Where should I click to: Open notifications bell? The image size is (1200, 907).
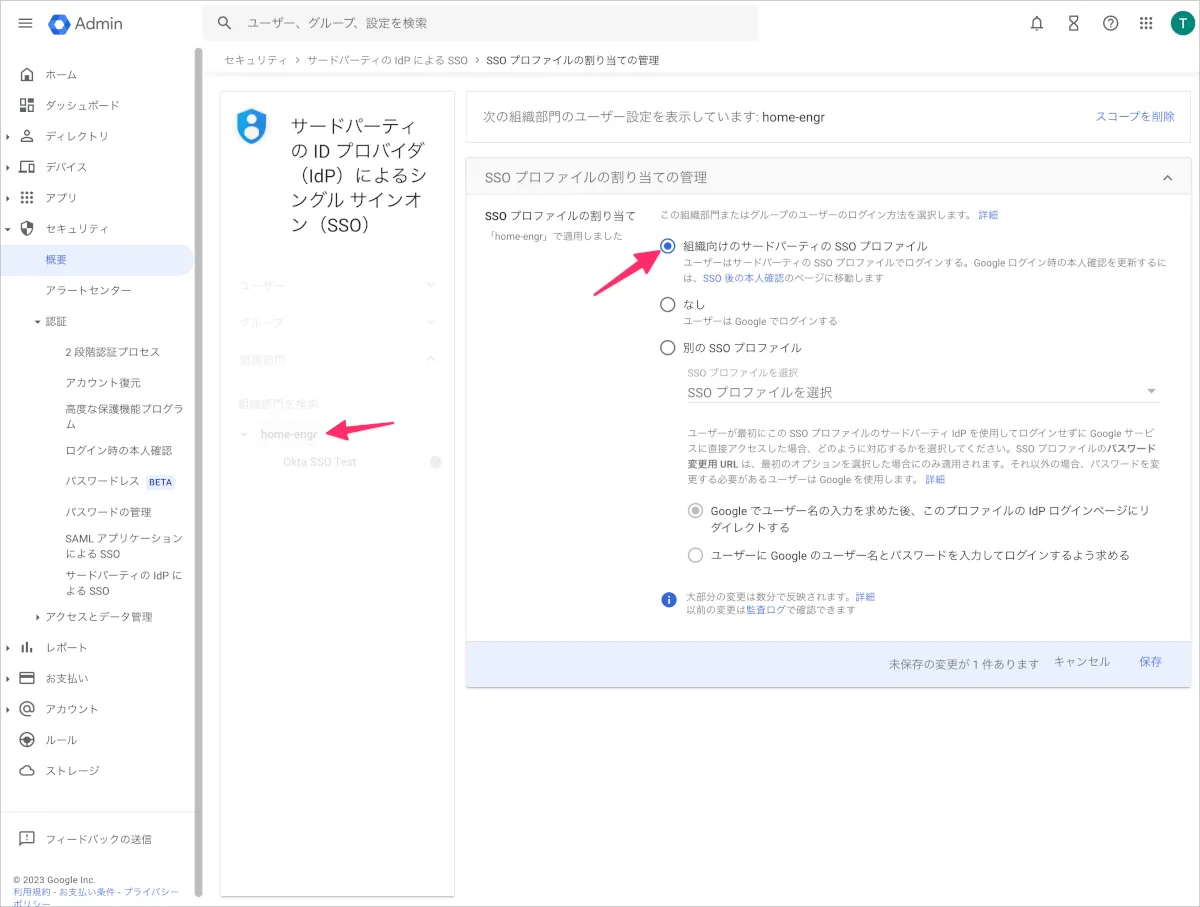[1037, 23]
